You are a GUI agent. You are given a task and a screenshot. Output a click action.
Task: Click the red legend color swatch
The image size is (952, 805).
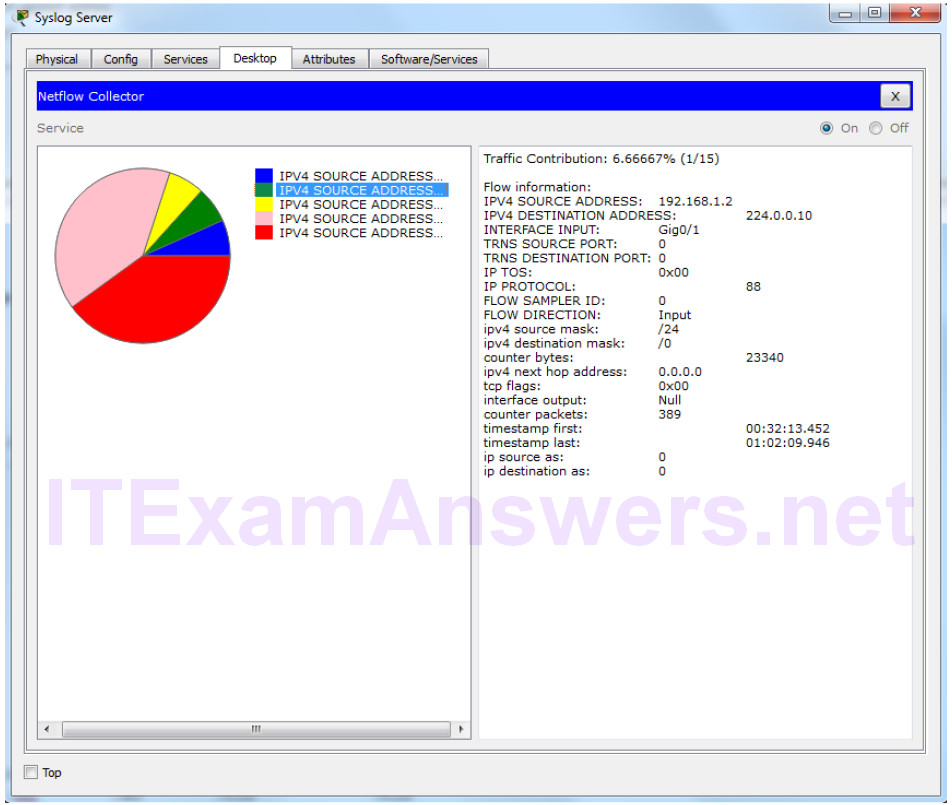tap(264, 233)
